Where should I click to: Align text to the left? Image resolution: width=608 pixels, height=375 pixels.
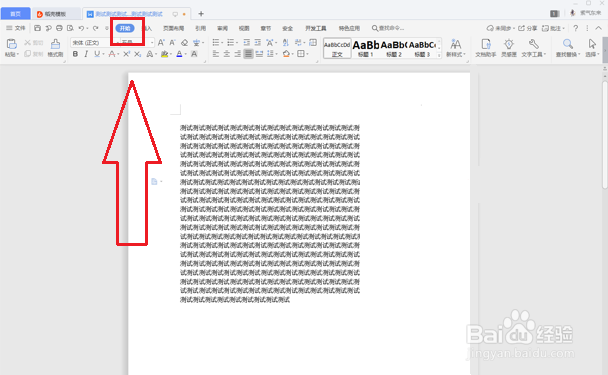pos(216,54)
